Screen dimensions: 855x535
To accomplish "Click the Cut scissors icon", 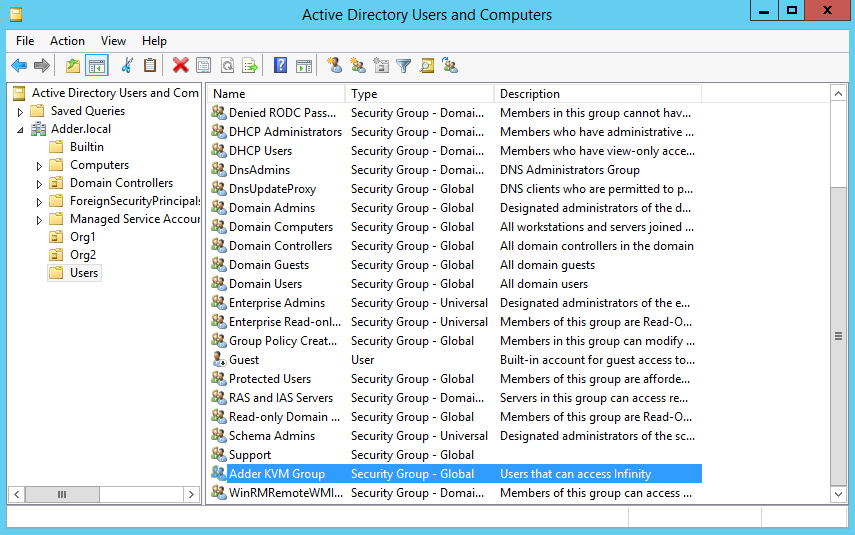I will [x=127, y=66].
